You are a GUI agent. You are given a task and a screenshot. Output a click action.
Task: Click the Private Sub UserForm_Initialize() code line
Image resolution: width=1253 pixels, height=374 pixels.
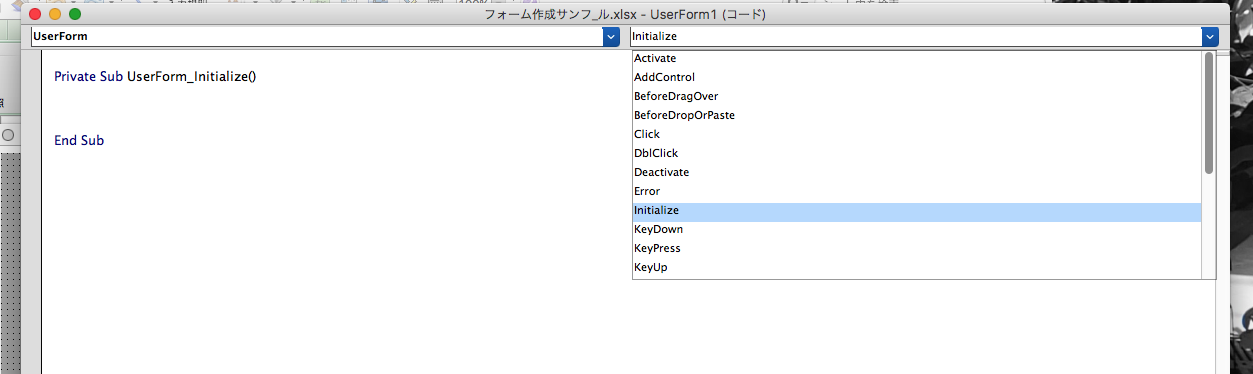click(x=155, y=77)
